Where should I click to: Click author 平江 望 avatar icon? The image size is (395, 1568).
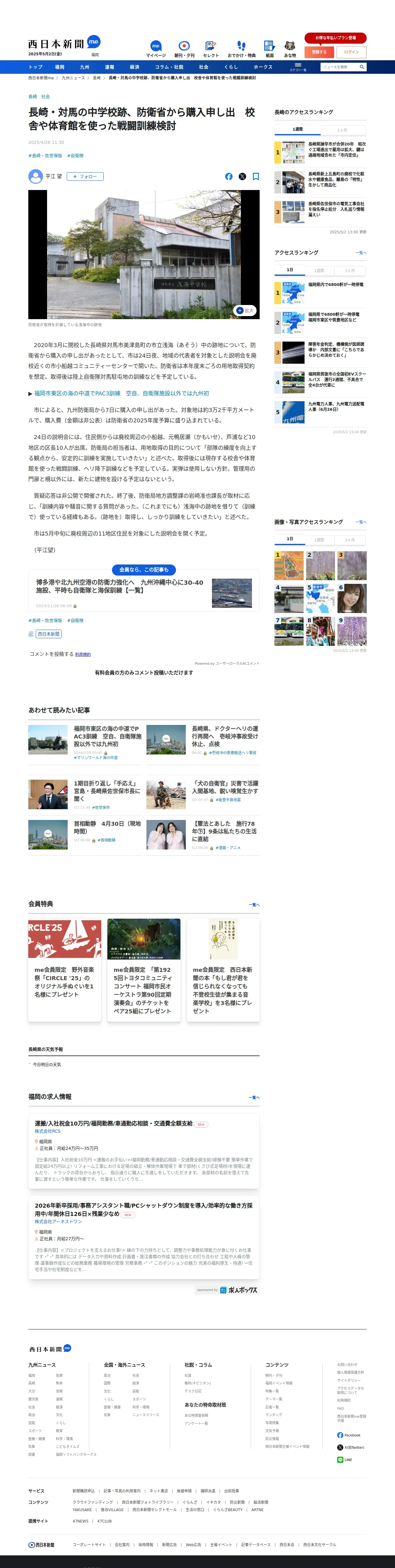(35, 176)
